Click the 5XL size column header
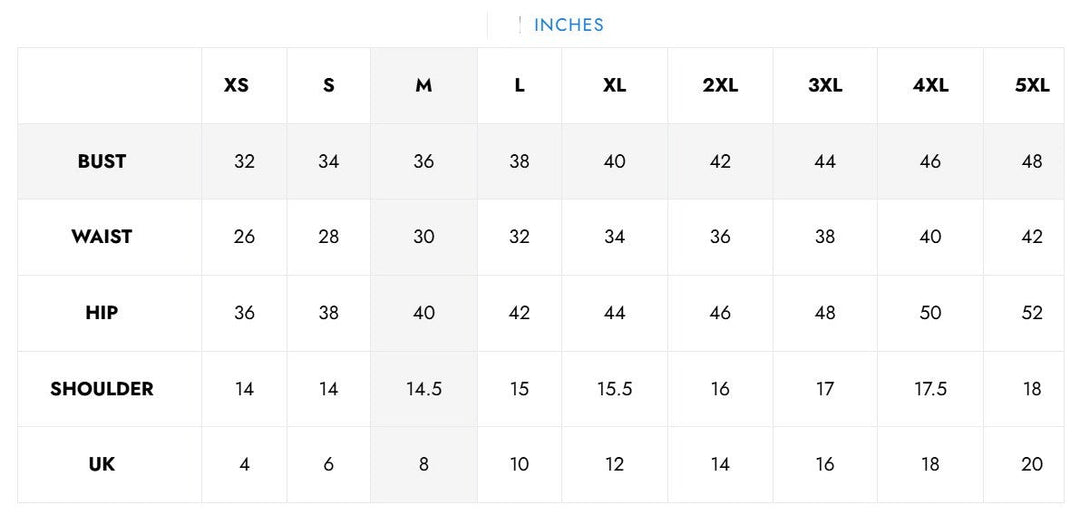 1032,86
